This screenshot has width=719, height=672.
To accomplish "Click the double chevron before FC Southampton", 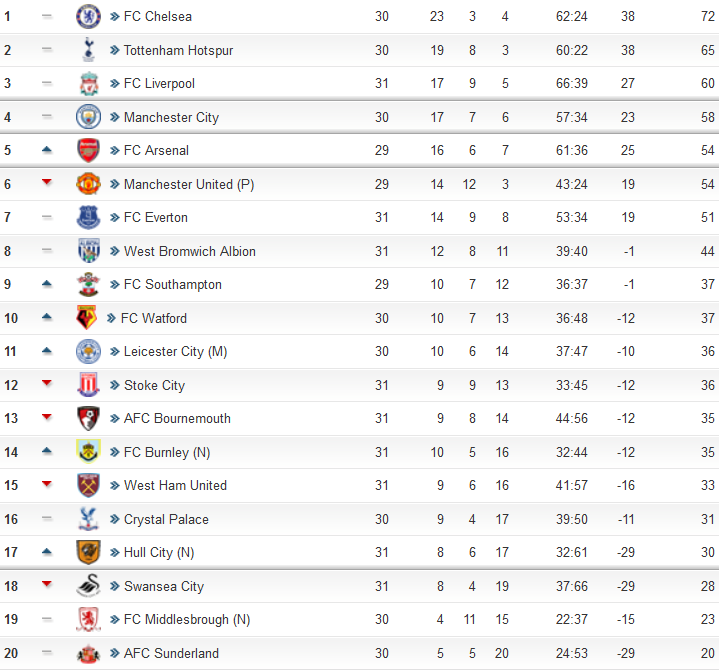I will pyautogui.click(x=115, y=285).
